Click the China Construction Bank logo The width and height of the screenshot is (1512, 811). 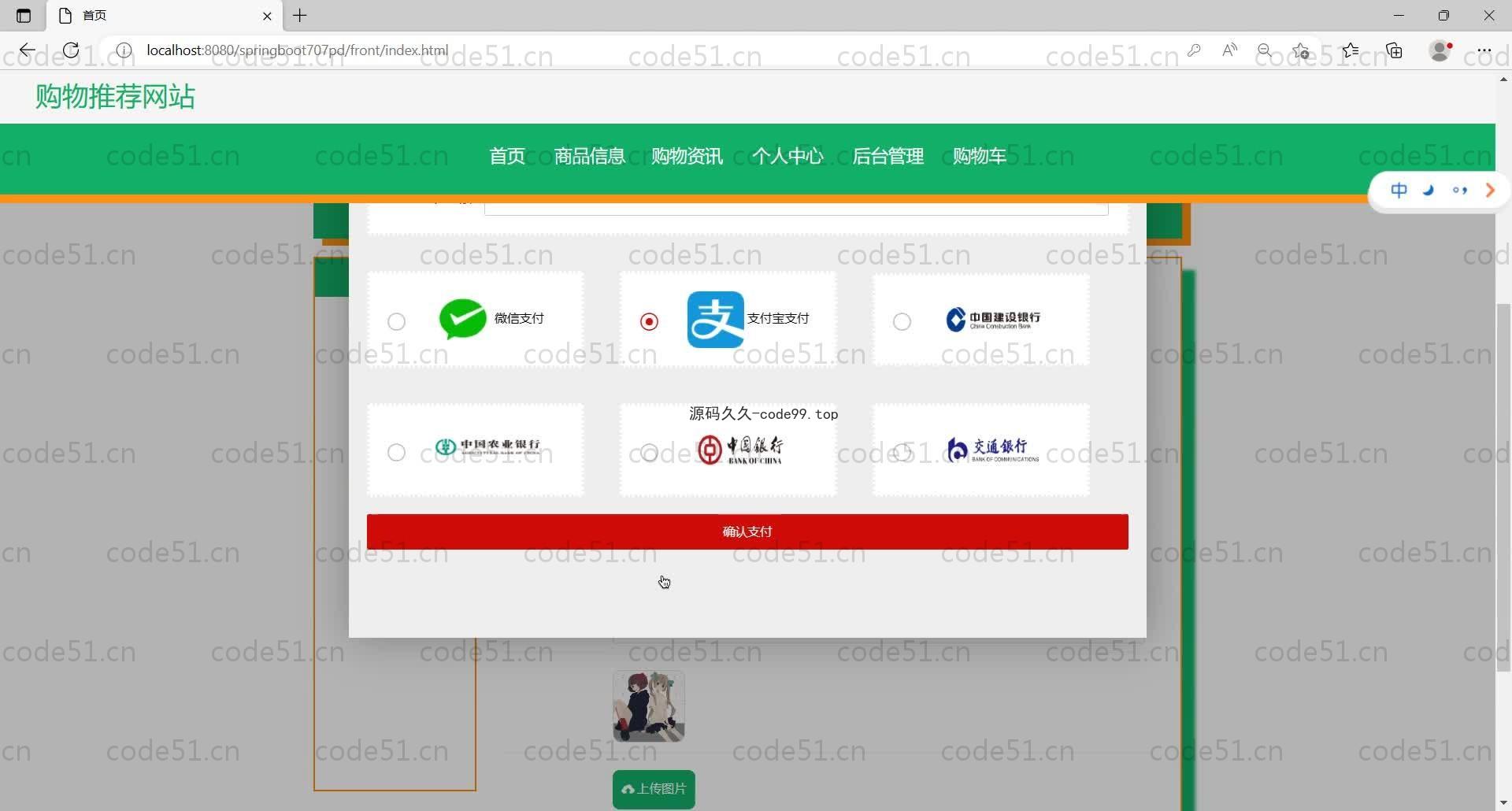click(x=993, y=319)
